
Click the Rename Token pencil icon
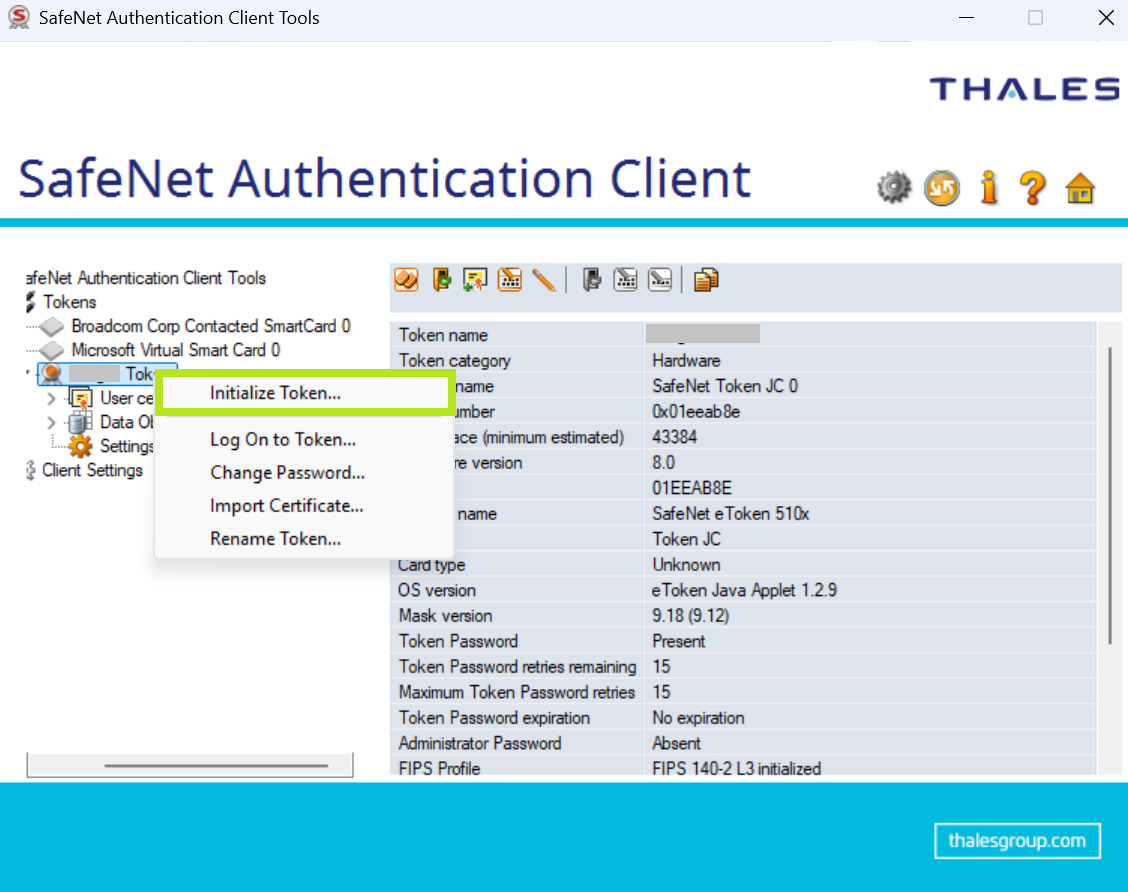pyautogui.click(x=544, y=280)
